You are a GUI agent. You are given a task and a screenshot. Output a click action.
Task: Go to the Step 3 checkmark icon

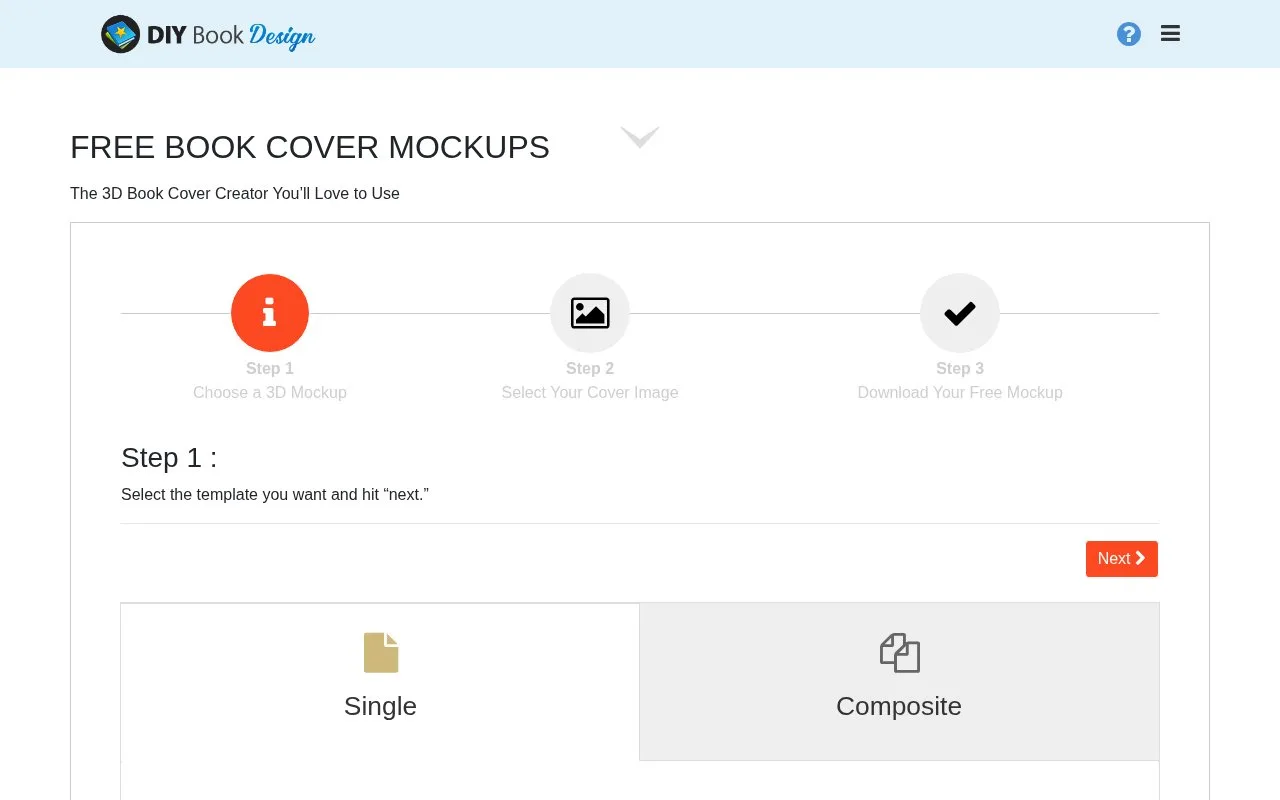(x=960, y=313)
